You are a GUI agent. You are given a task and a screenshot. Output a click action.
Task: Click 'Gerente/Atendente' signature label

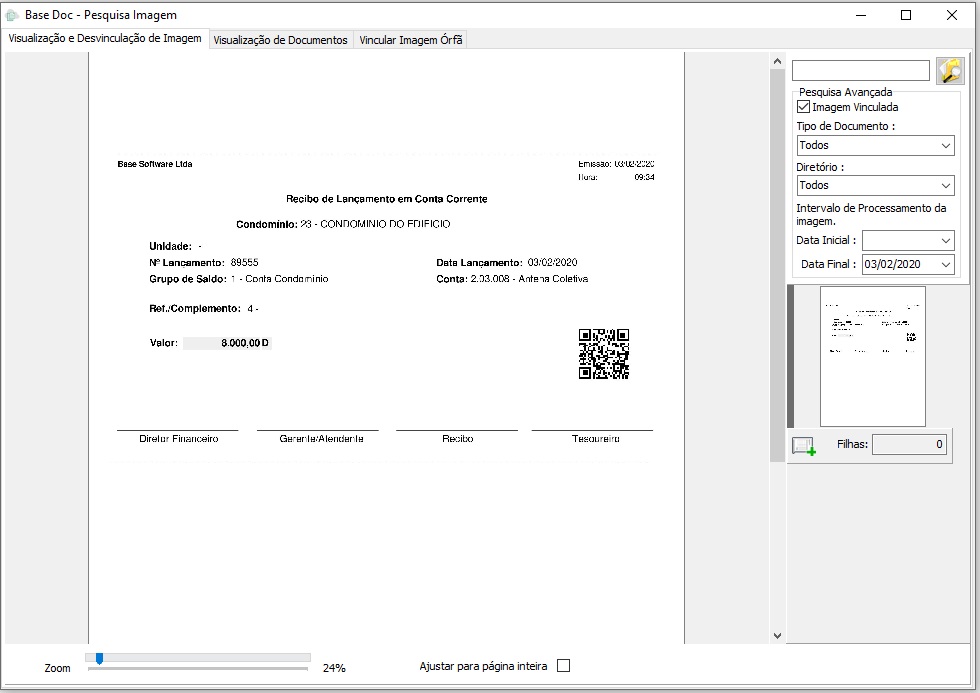click(x=321, y=439)
